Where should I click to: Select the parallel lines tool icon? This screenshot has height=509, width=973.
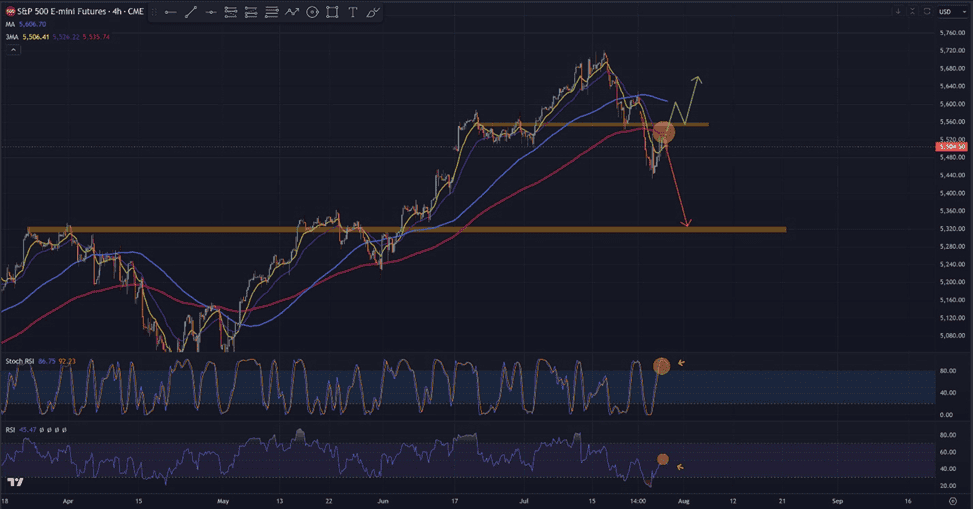coord(271,12)
